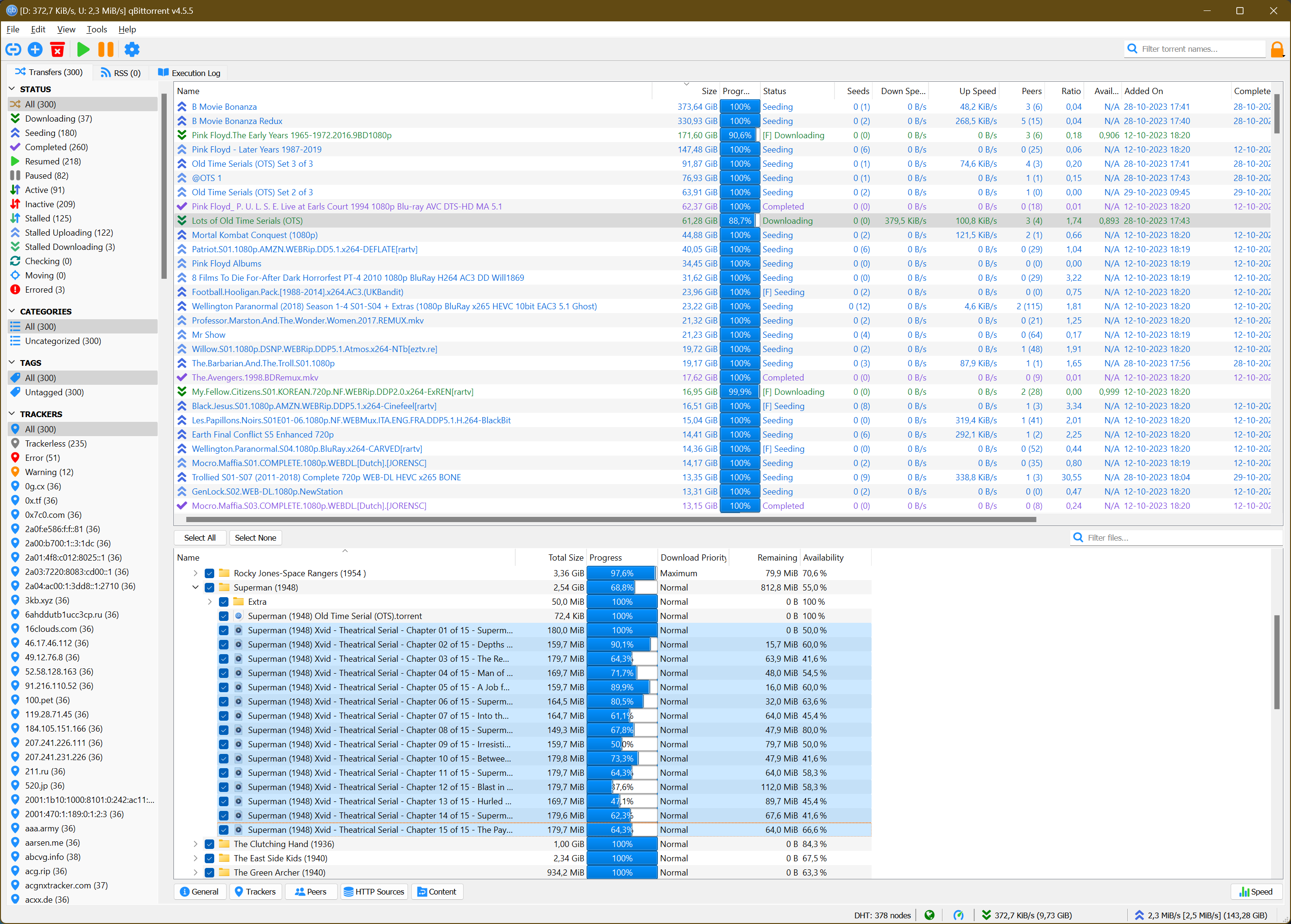Click progress bar of Lots of Old Time Serials
This screenshot has height=924, width=1291.
tap(740, 221)
